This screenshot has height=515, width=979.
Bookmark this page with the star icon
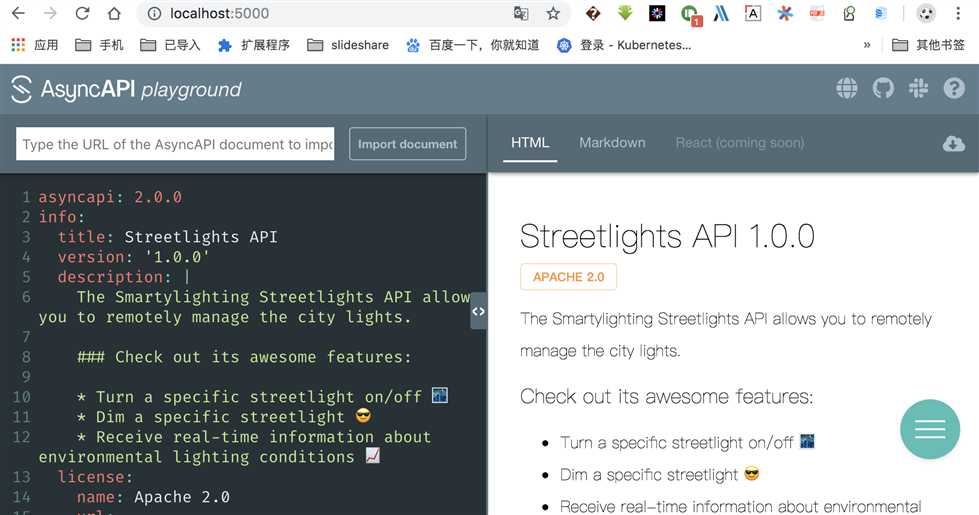coord(553,13)
